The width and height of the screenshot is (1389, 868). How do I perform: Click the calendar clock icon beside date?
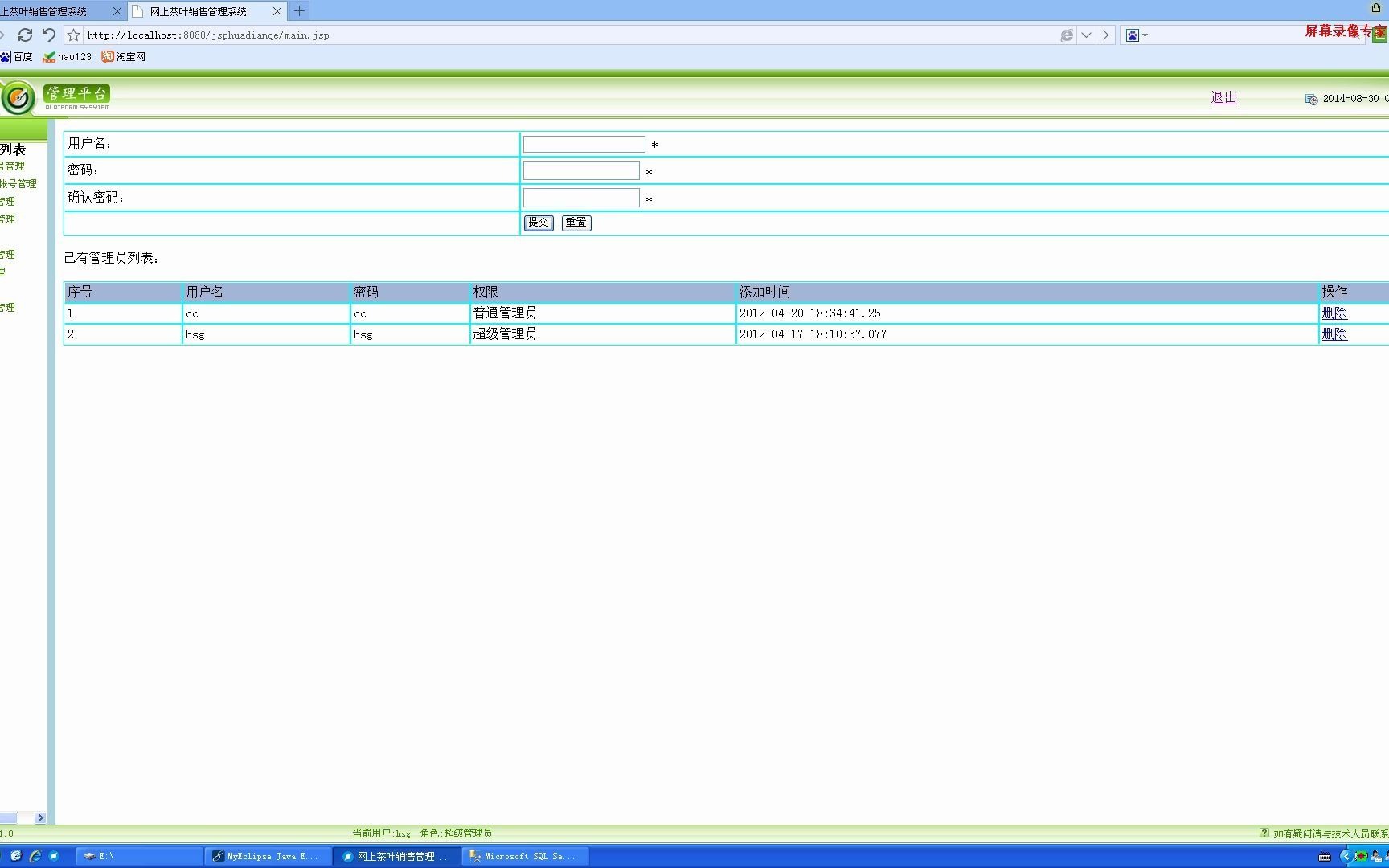tap(1311, 99)
